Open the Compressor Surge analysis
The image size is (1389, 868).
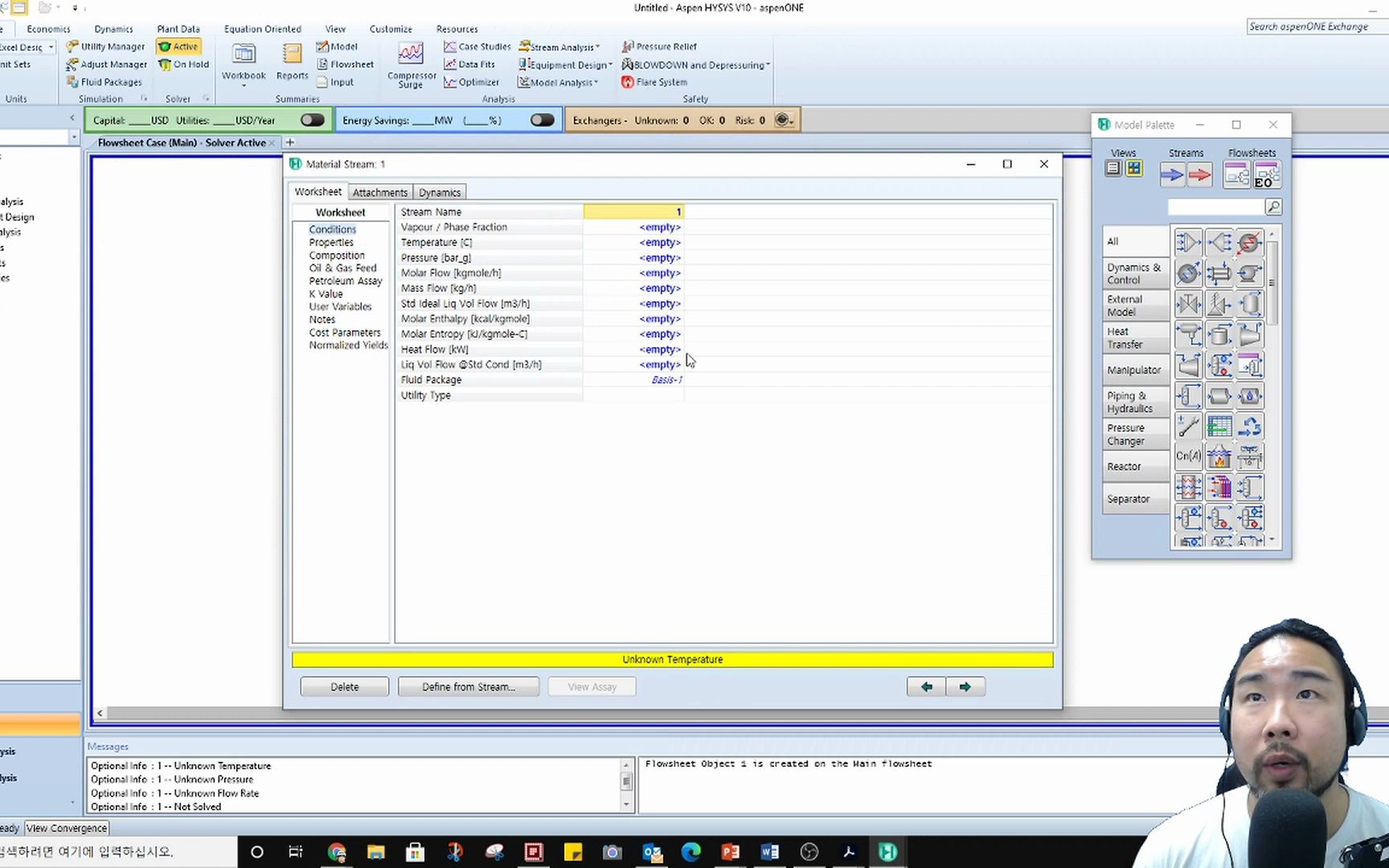pyautogui.click(x=411, y=64)
